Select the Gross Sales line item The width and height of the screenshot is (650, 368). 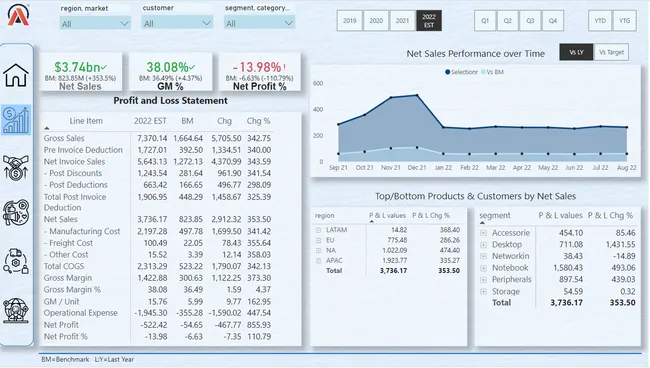64,138
